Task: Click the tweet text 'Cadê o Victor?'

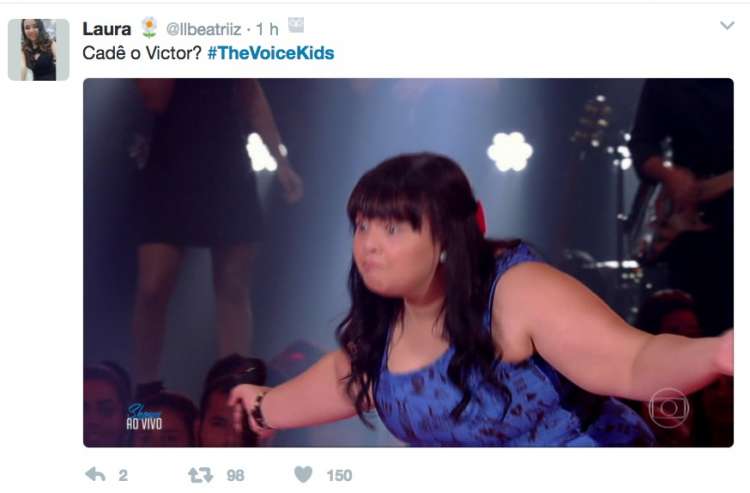Action: point(142,53)
